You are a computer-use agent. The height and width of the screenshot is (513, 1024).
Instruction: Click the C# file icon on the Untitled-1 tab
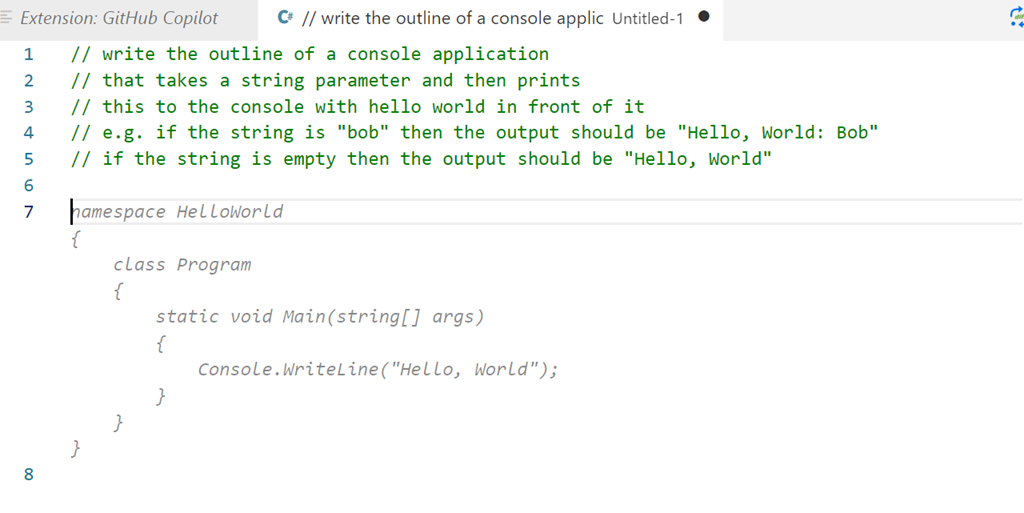tap(286, 18)
